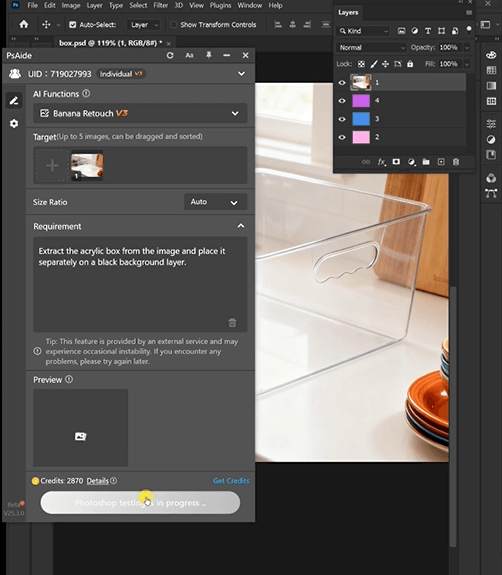This screenshot has height=575, width=502.
Task: Expand the UID account details chevron
Action: pyautogui.click(x=241, y=74)
